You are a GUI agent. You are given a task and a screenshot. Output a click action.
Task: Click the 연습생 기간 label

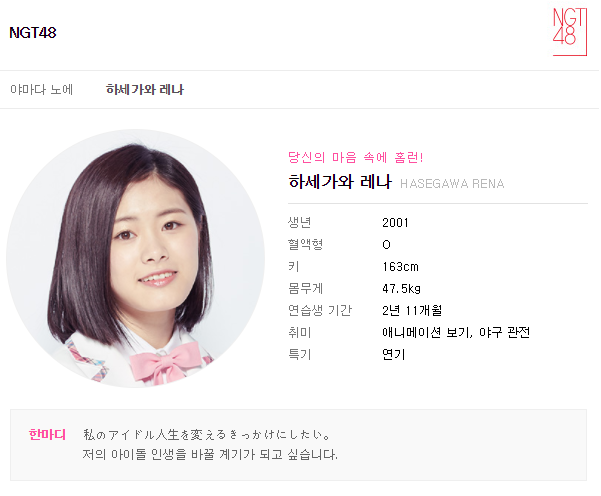(320, 310)
